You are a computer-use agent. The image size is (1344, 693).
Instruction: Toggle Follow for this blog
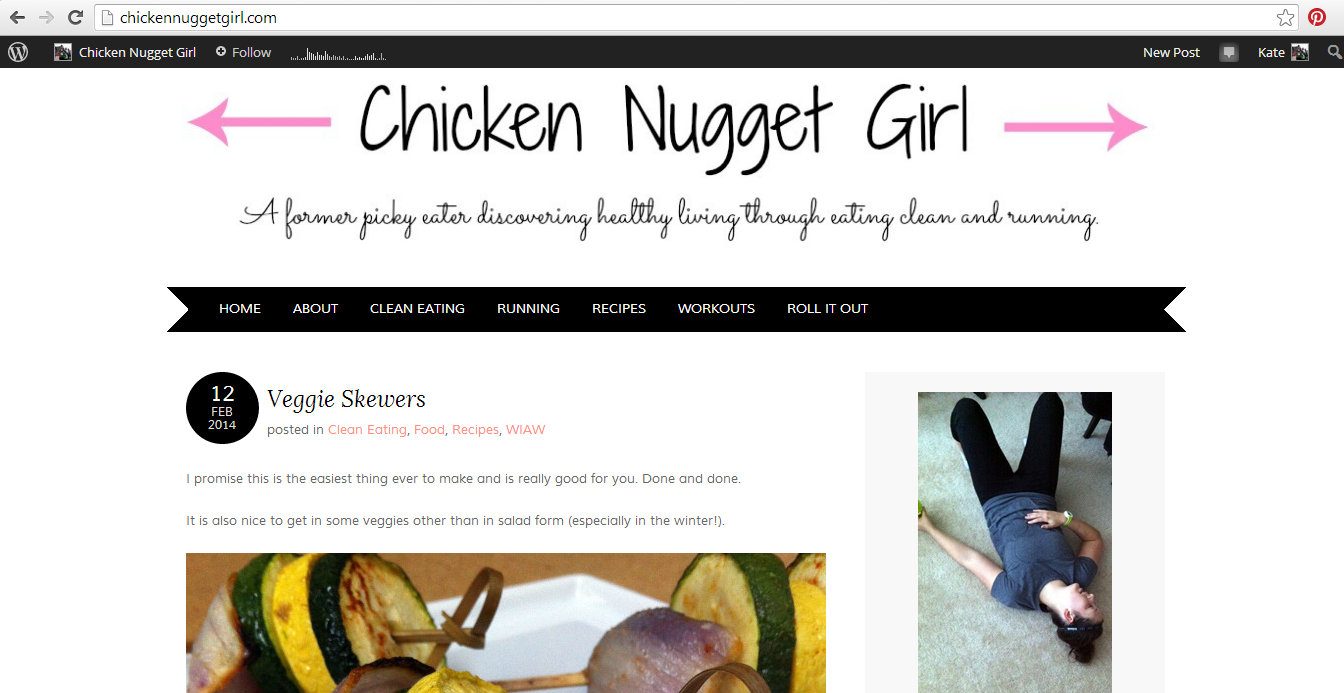click(243, 52)
